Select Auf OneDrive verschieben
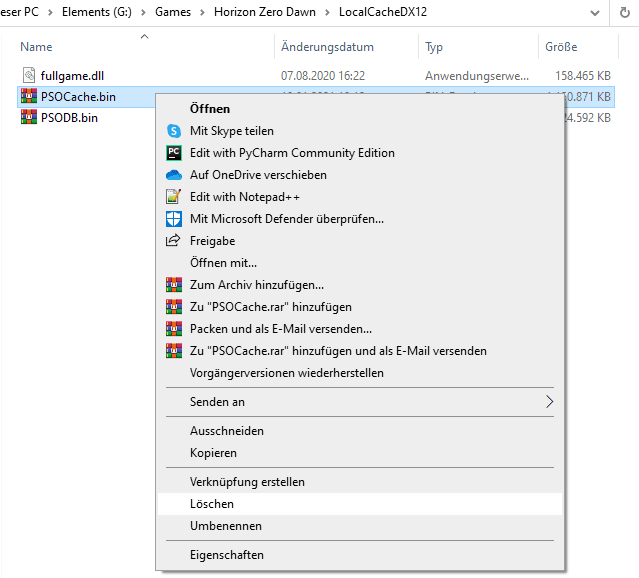 (360, 175)
